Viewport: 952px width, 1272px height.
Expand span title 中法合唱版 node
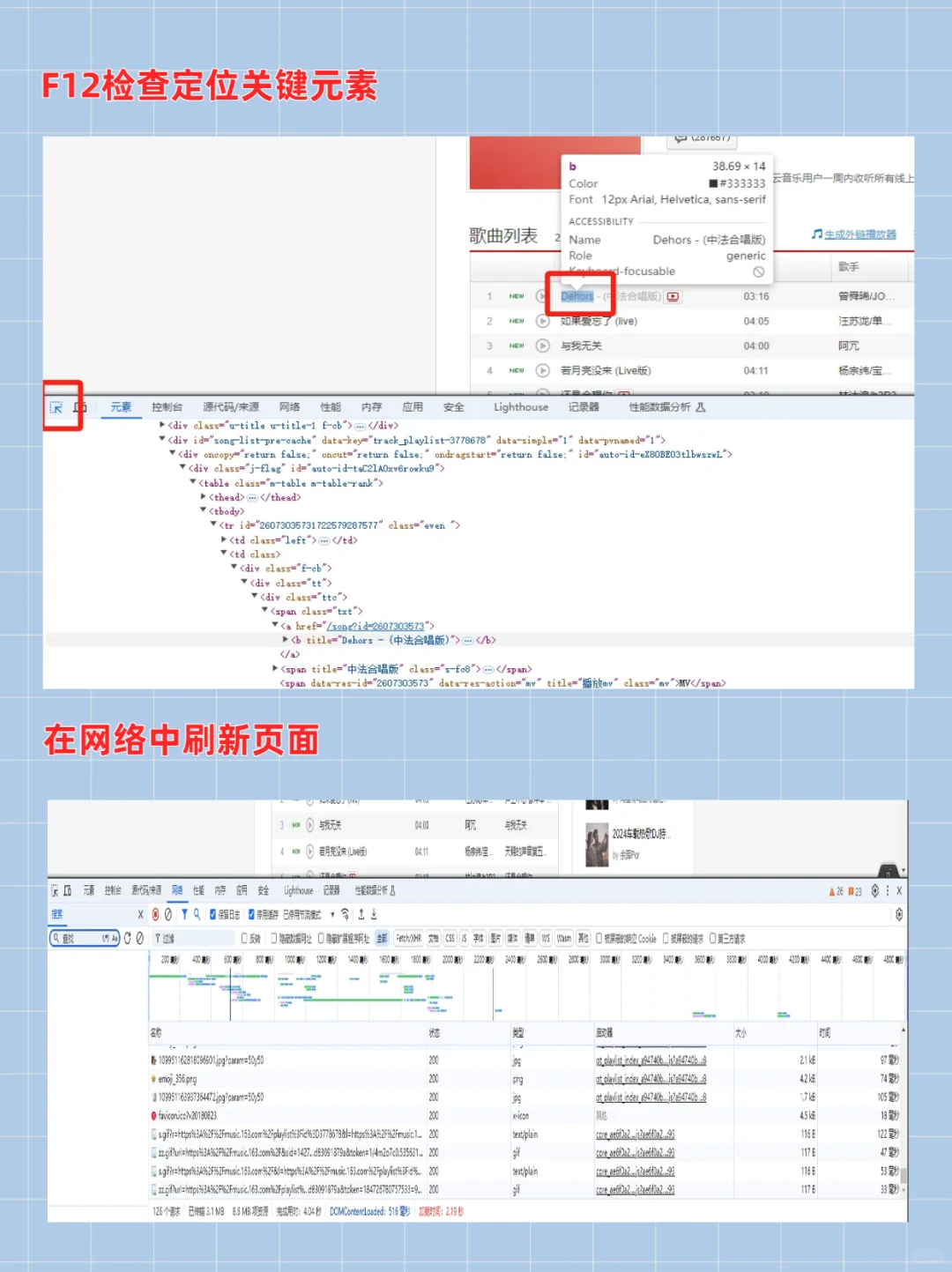275,669
